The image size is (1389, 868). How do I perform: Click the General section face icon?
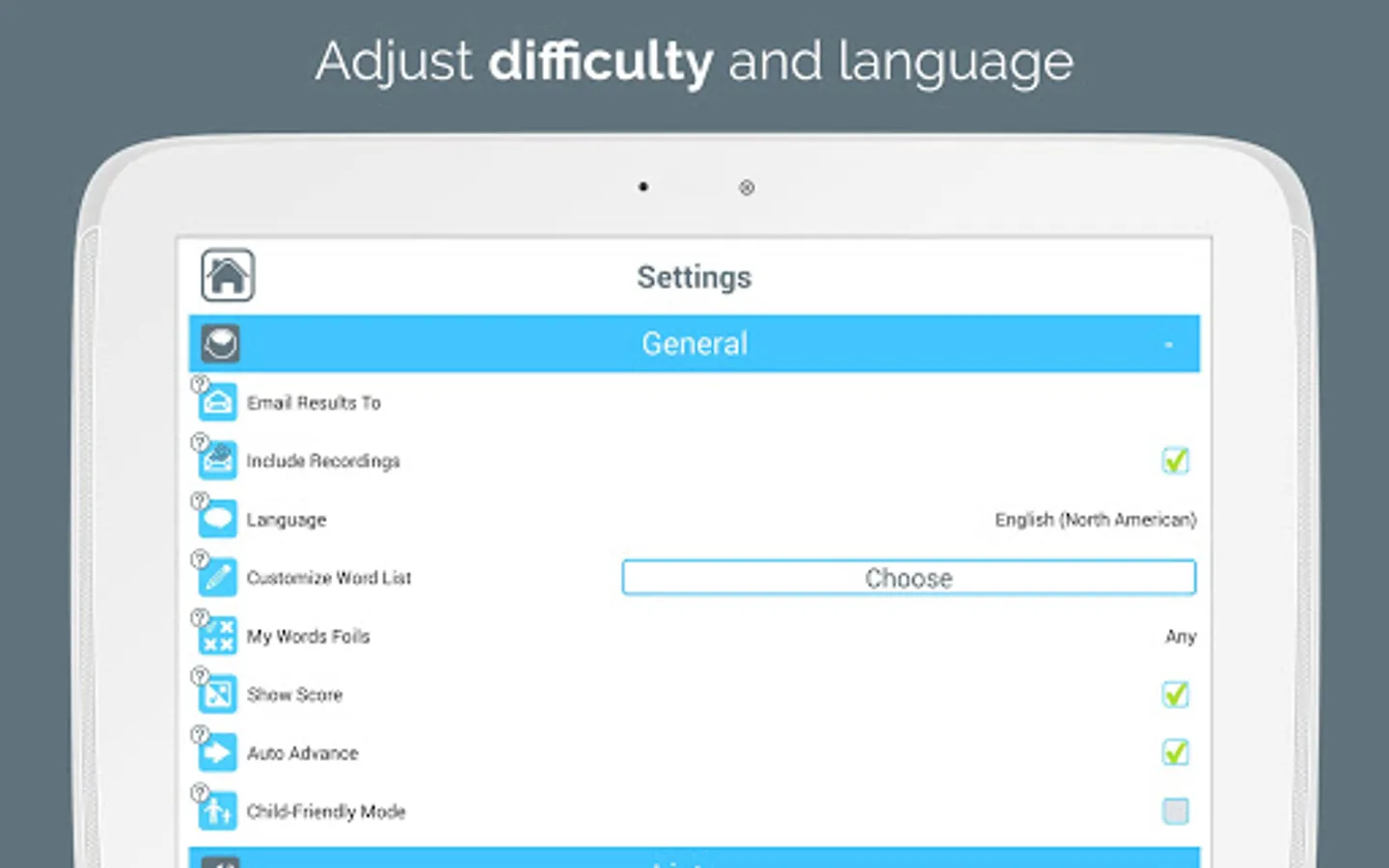point(219,343)
